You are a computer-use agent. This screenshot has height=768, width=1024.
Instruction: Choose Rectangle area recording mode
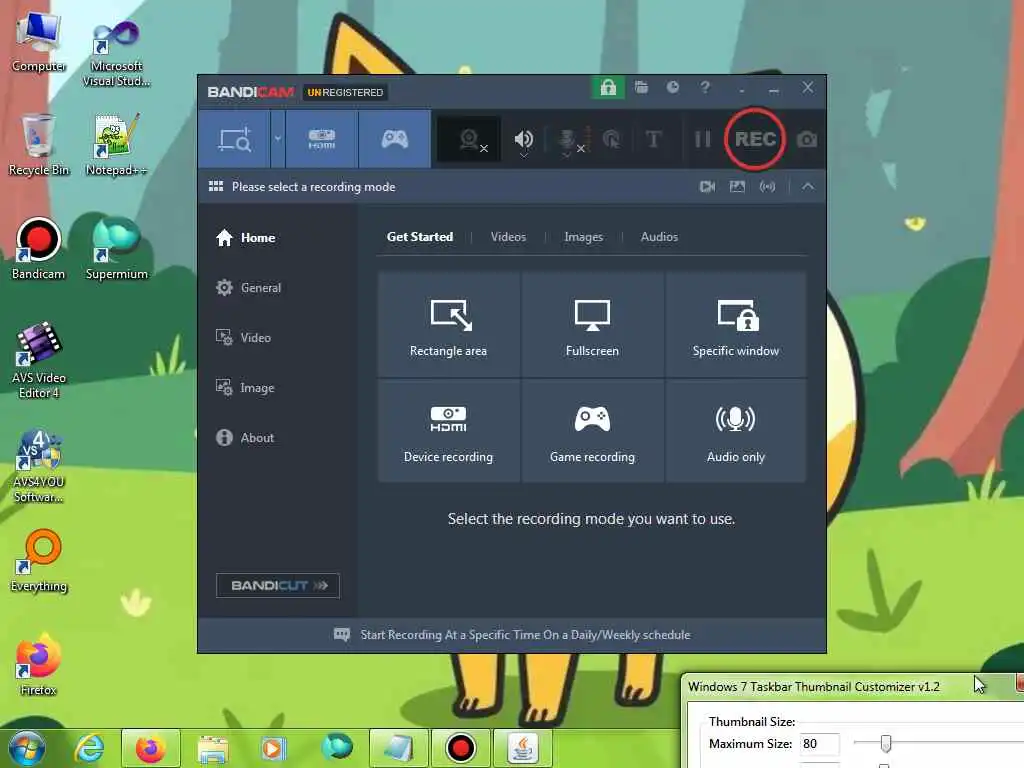[x=449, y=325]
